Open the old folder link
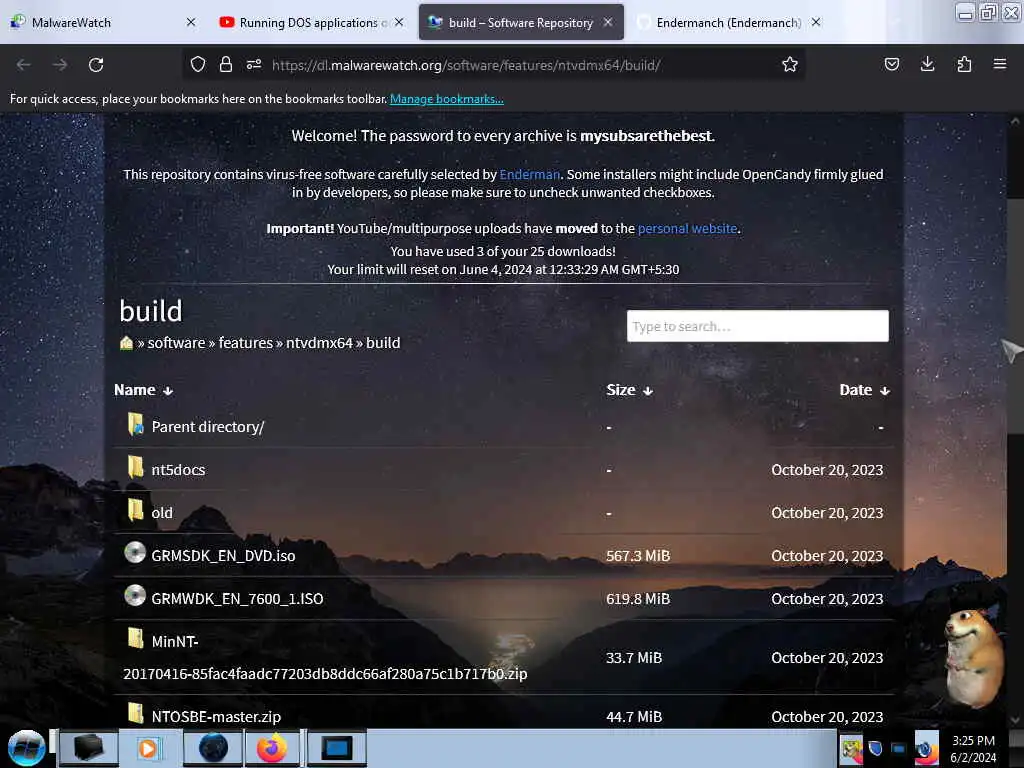The height and width of the screenshot is (768, 1024). [162, 513]
